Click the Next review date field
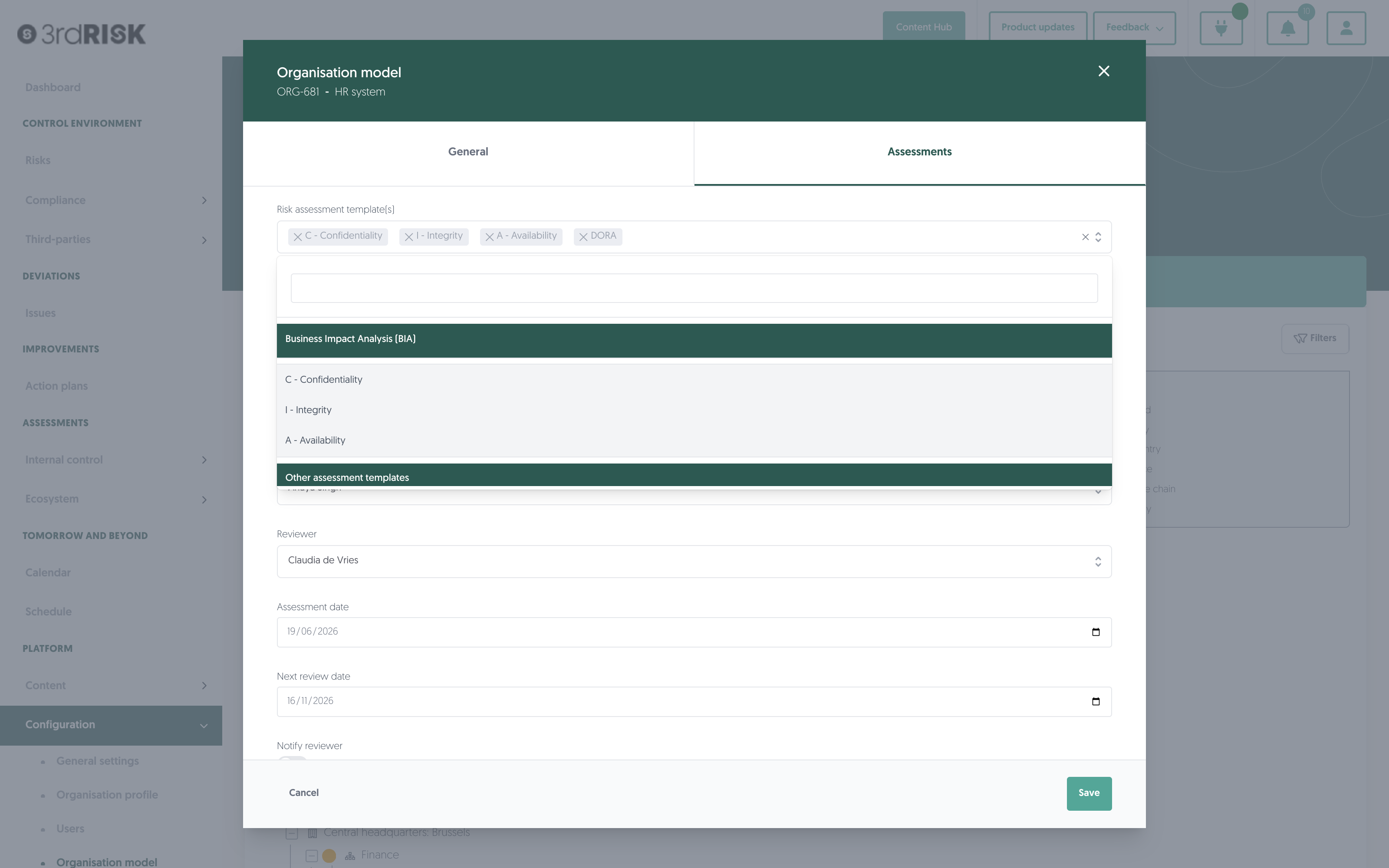1389x868 pixels. 694,701
